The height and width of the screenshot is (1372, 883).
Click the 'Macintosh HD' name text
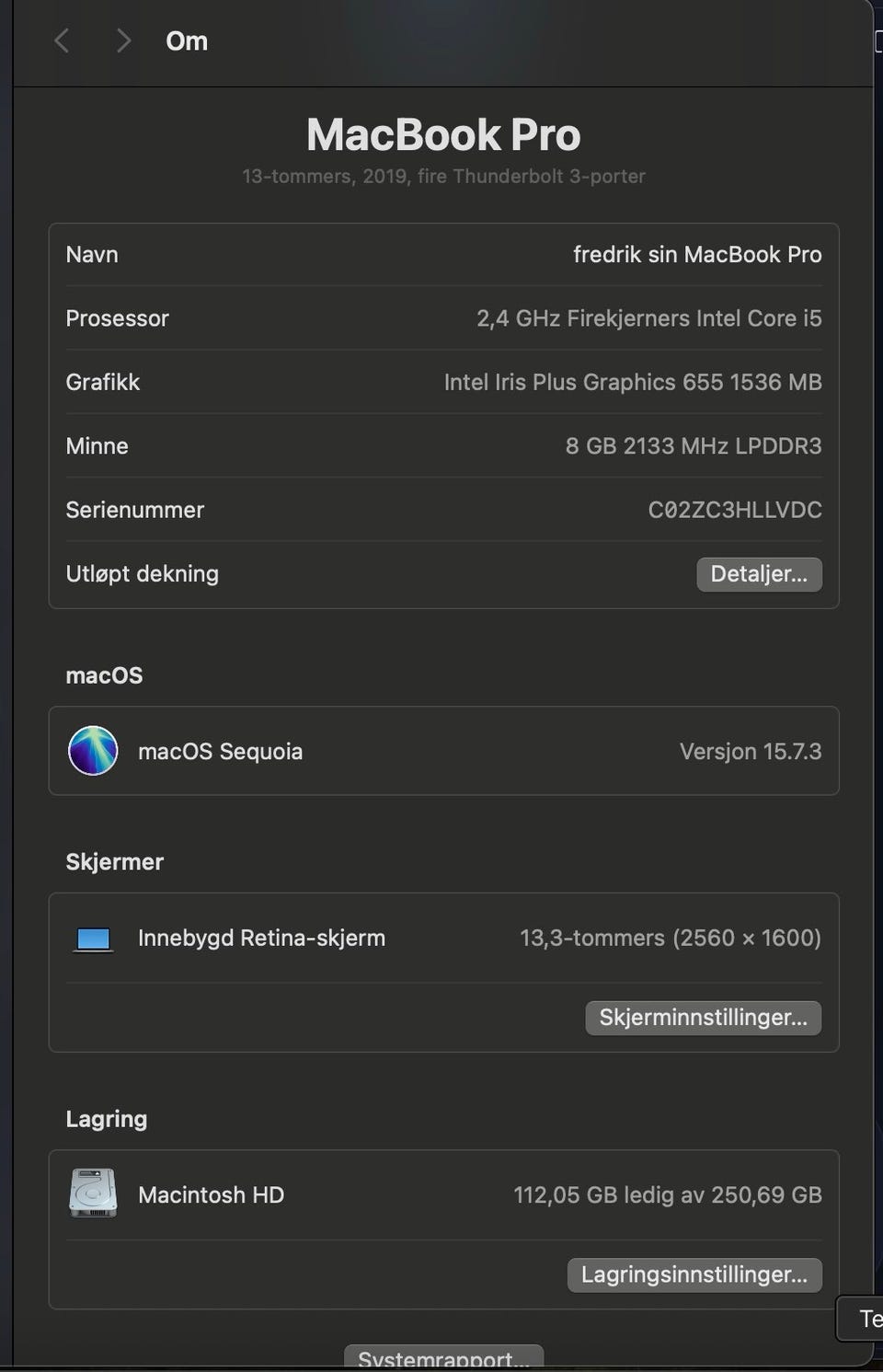coord(211,1195)
